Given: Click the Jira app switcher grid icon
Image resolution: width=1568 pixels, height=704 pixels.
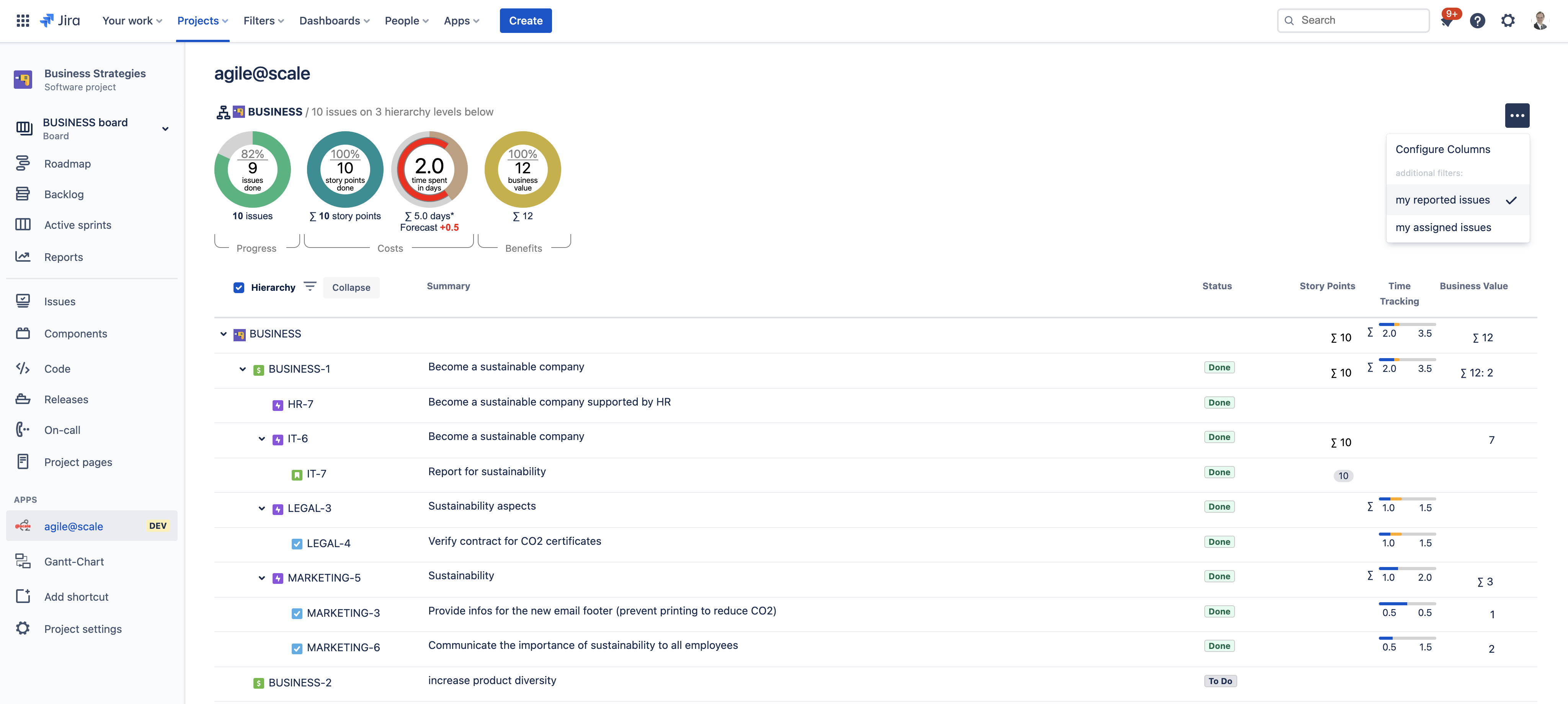Looking at the screenshot, I should tap(23, 20).
